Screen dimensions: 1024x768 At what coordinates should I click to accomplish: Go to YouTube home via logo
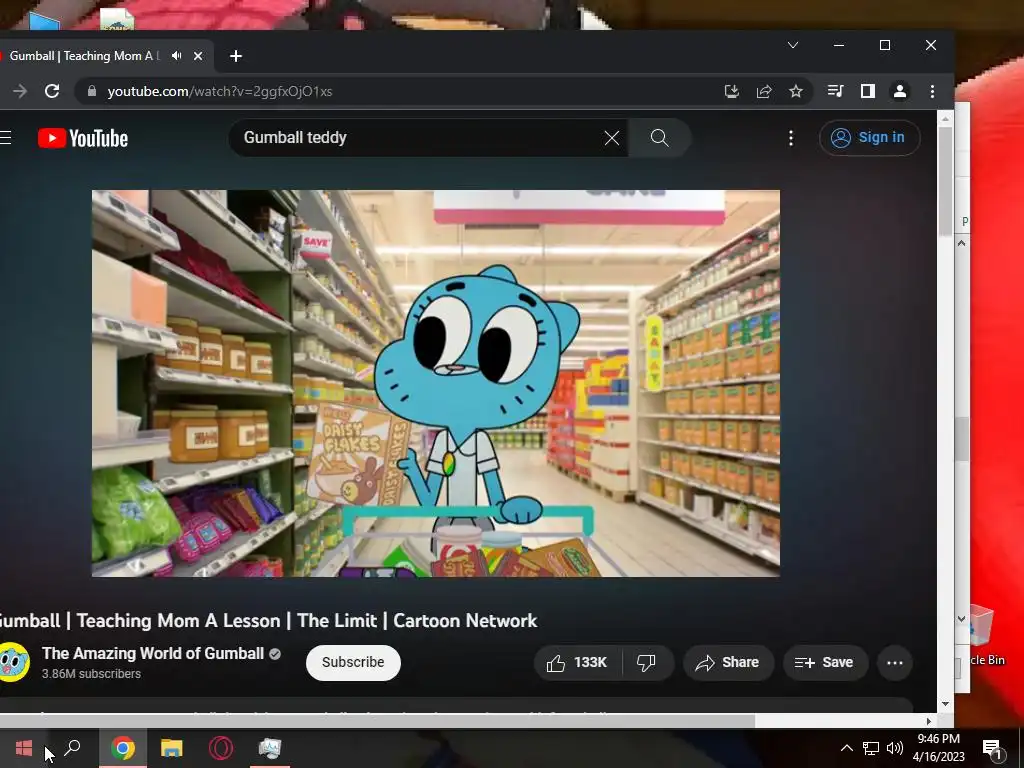[83, 138]
